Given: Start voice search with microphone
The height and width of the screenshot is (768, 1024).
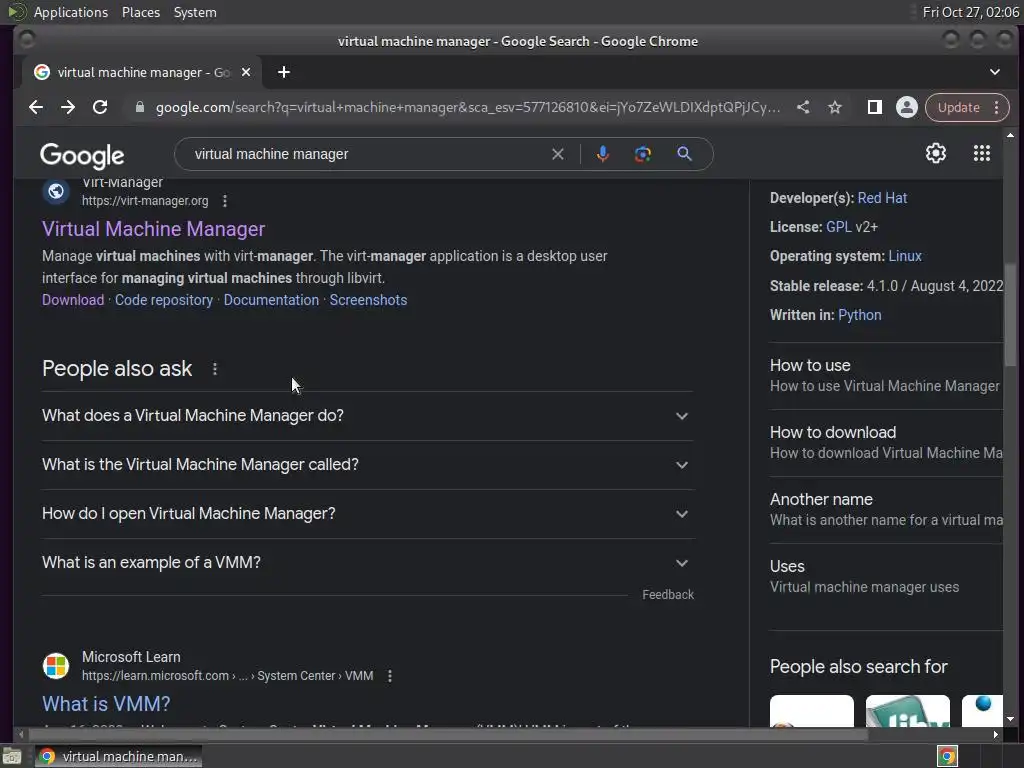Looking at the screenshot, I should (603, 154).
